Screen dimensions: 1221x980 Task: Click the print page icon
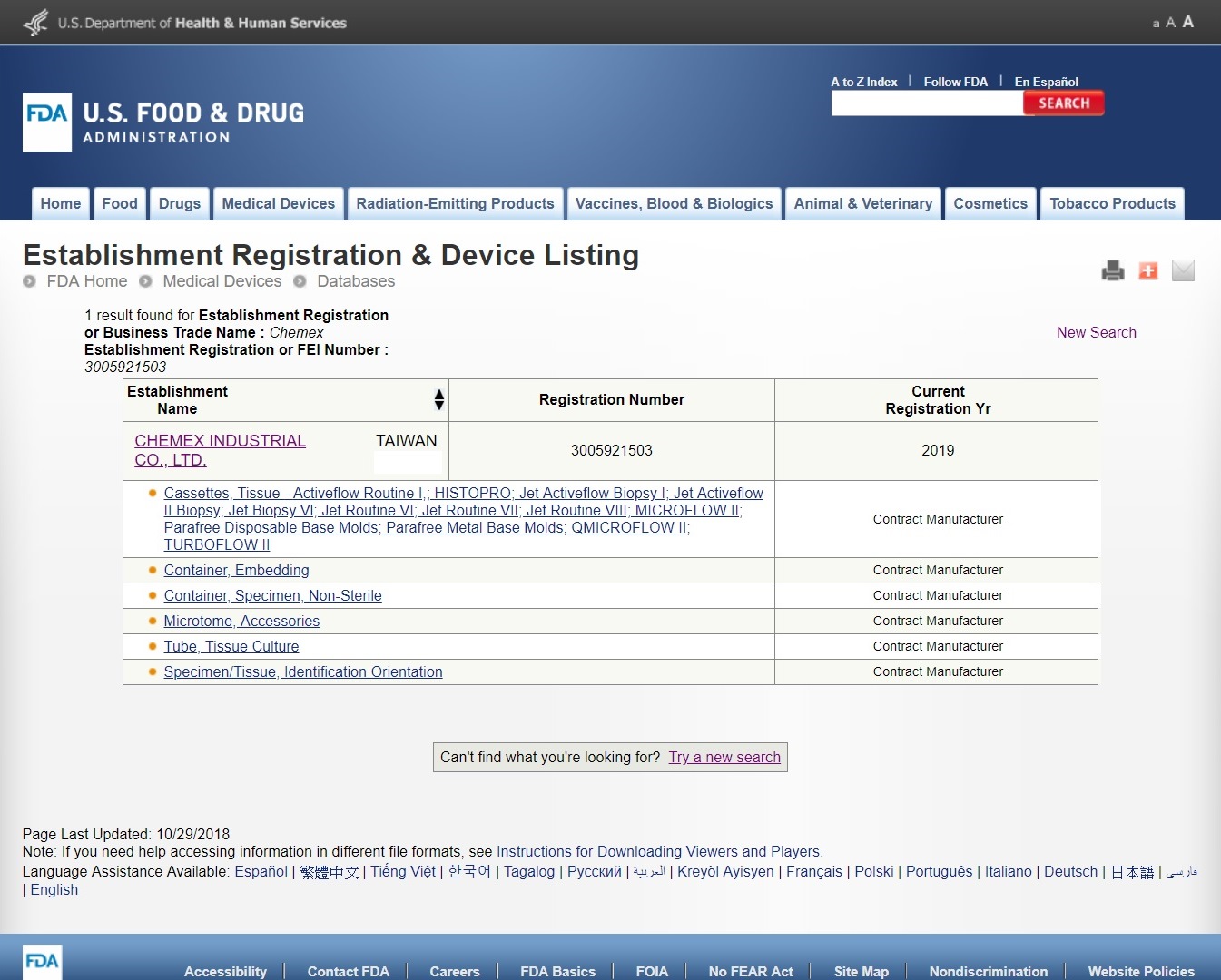[x=1113, y=270]
